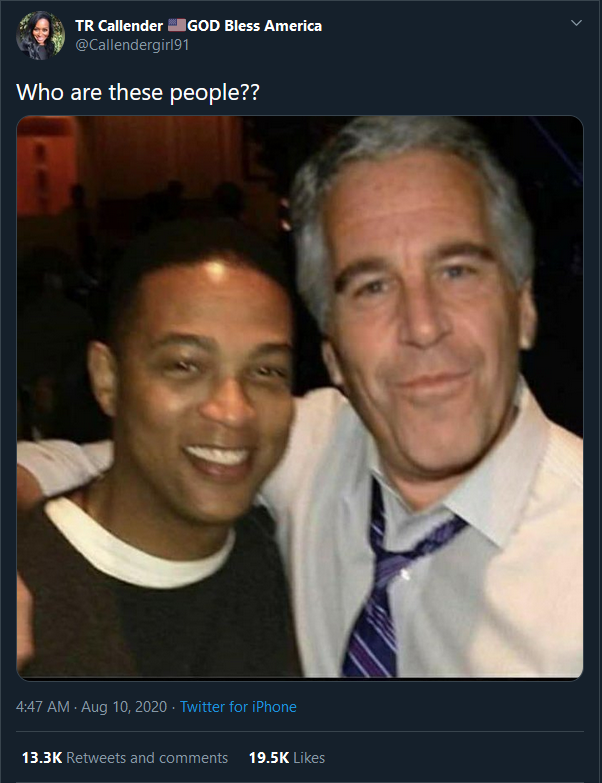This screenshot has width=602, height=783.
Task: Click the American flag emoji in display name
Action: click(176, 25)
